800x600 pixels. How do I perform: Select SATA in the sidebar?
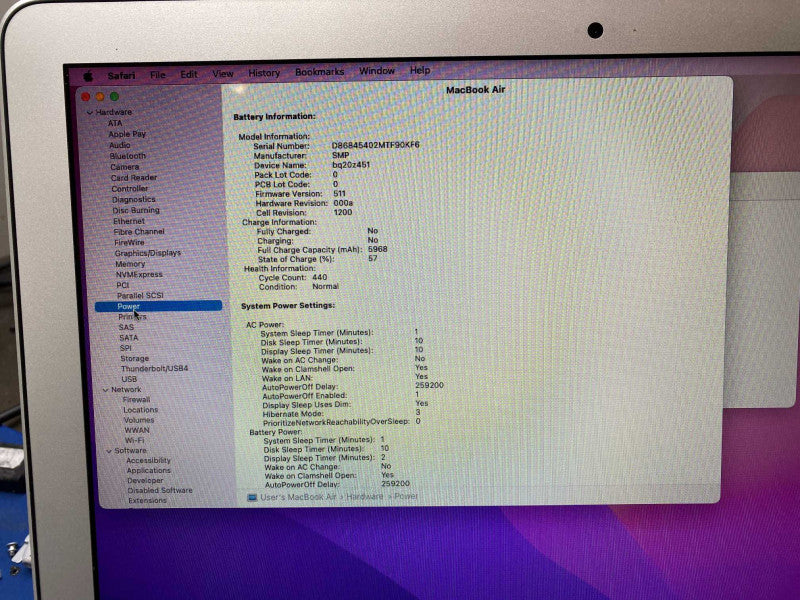[x=129, y=338]
